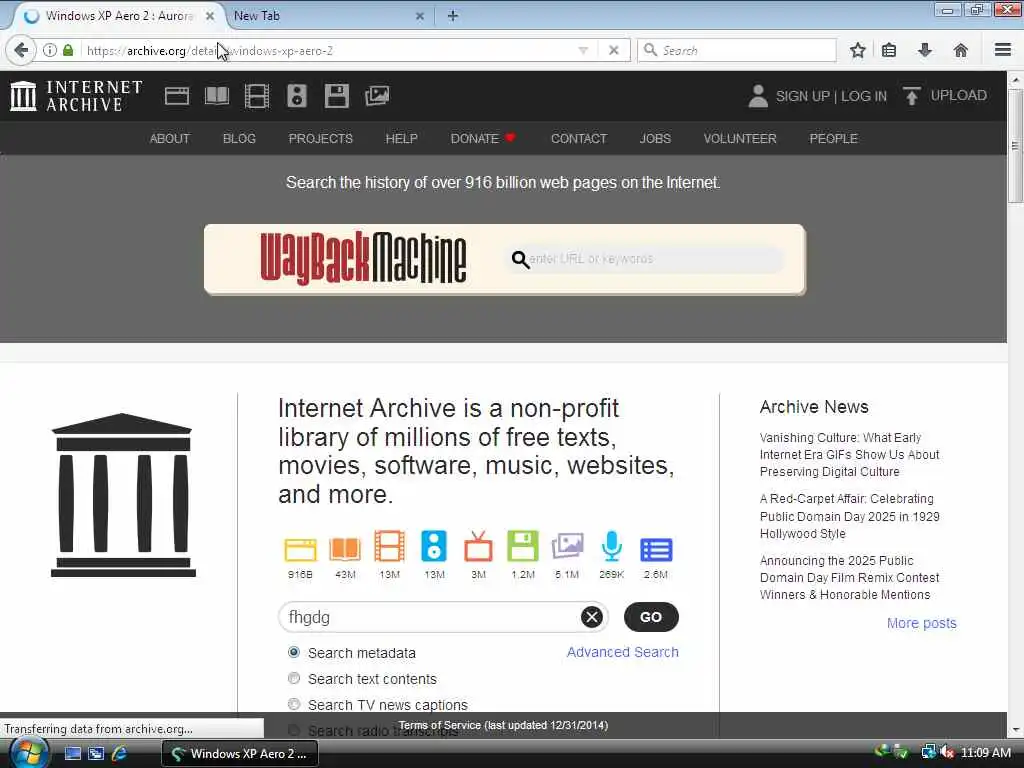The image size is (1024, 768).
Task: Open the 13M audio collection icon
Action: click(x=434, y=546)
